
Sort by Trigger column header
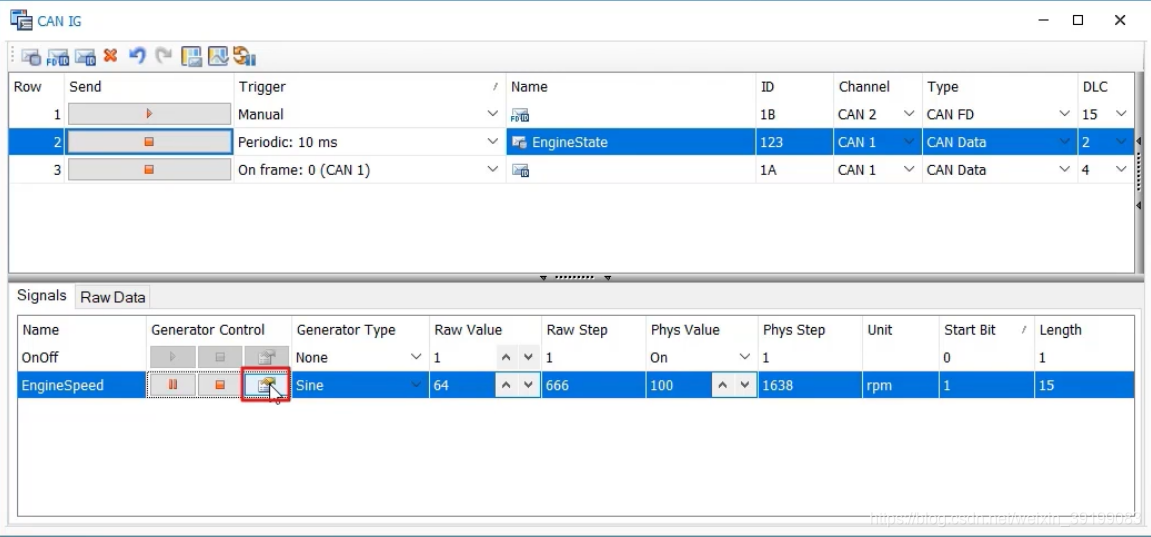click(370, 87)
